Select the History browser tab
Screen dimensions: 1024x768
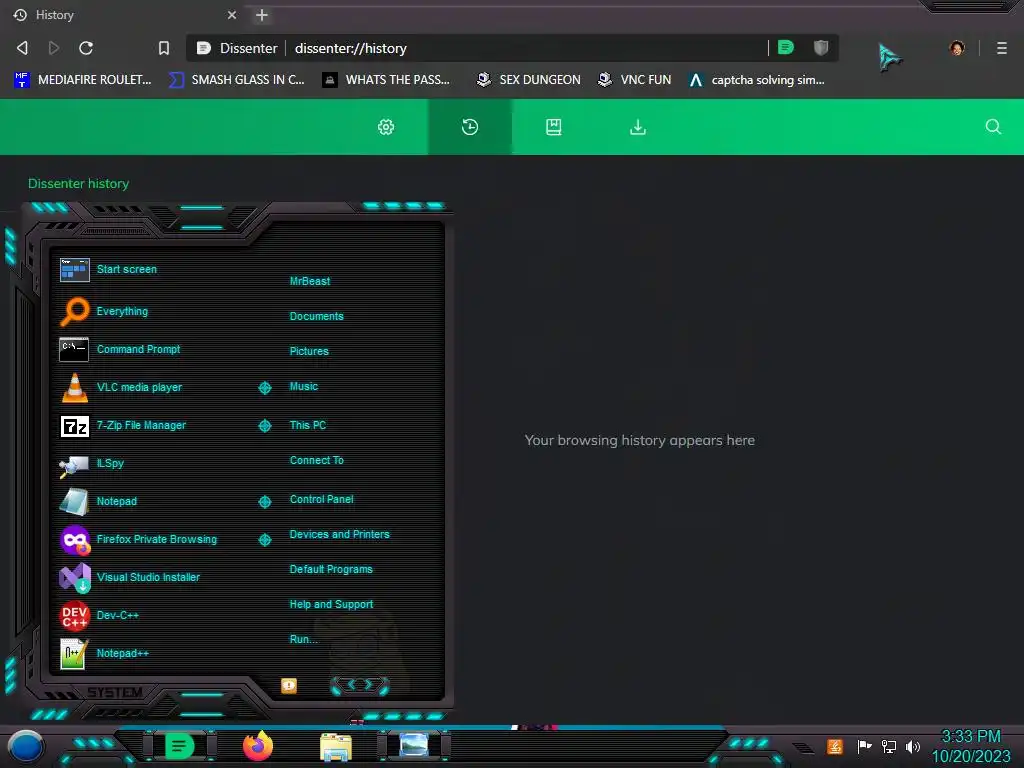click(x=124, y=15)
